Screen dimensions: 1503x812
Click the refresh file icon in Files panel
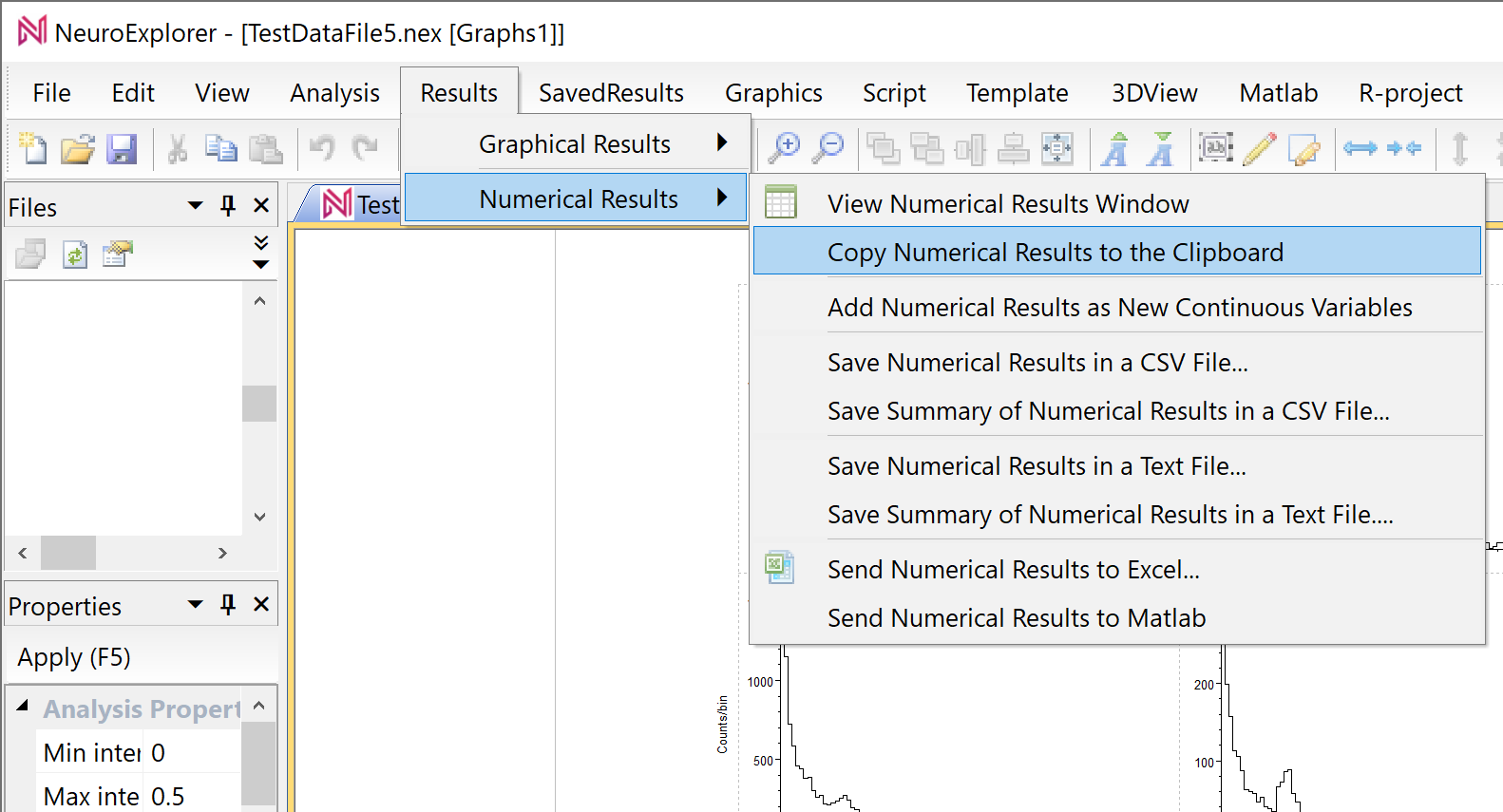tap(74, 255)
